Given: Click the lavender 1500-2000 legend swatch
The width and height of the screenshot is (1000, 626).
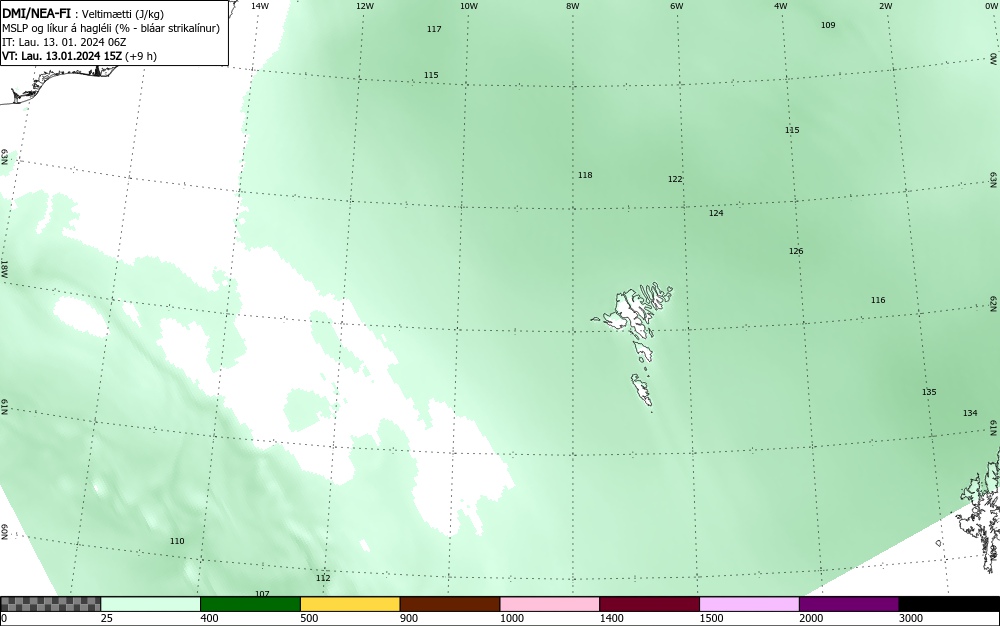Looking at the screenshot, I should coord(749,604).
